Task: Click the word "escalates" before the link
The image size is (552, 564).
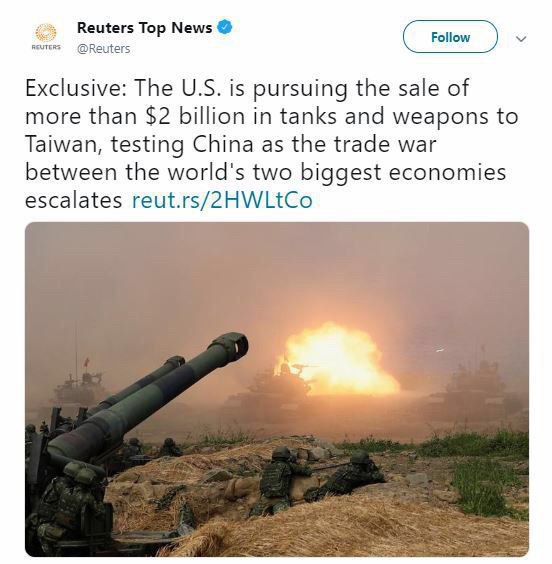Action: click(x=74, y=200)
